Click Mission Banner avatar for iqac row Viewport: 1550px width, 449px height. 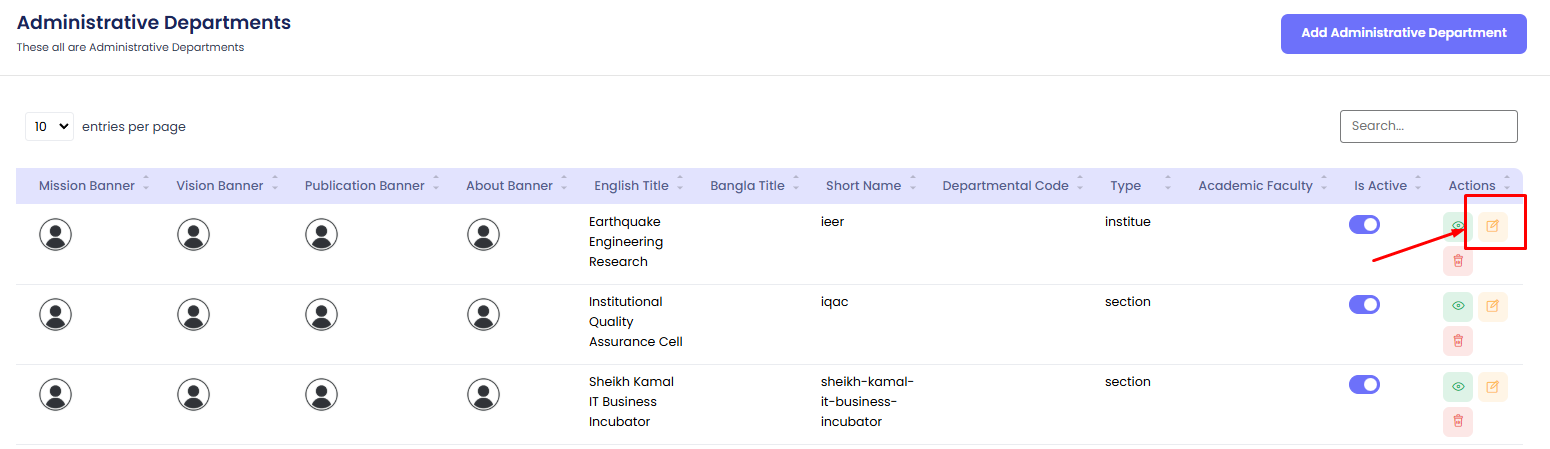point(56,315)
